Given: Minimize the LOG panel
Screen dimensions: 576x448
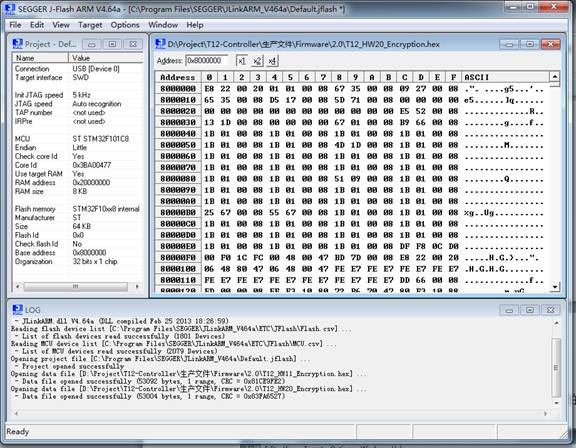Looking at the screenshot, I should tap(509, 310).
